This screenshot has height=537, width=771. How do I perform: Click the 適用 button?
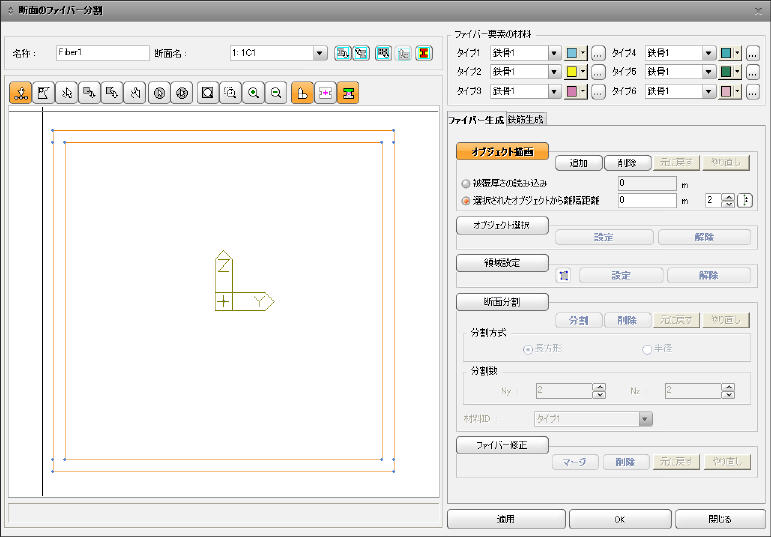coord(506,519)
